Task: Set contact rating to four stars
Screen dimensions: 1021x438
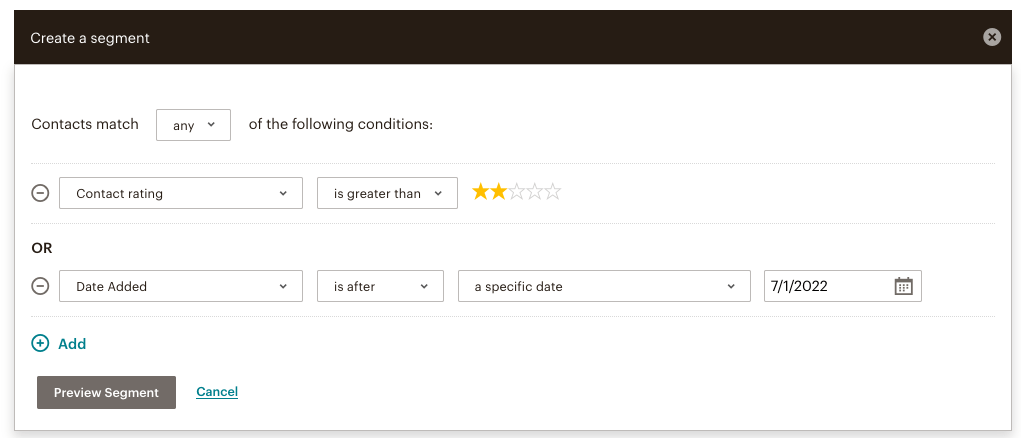Action: click(x=535, y=192)
